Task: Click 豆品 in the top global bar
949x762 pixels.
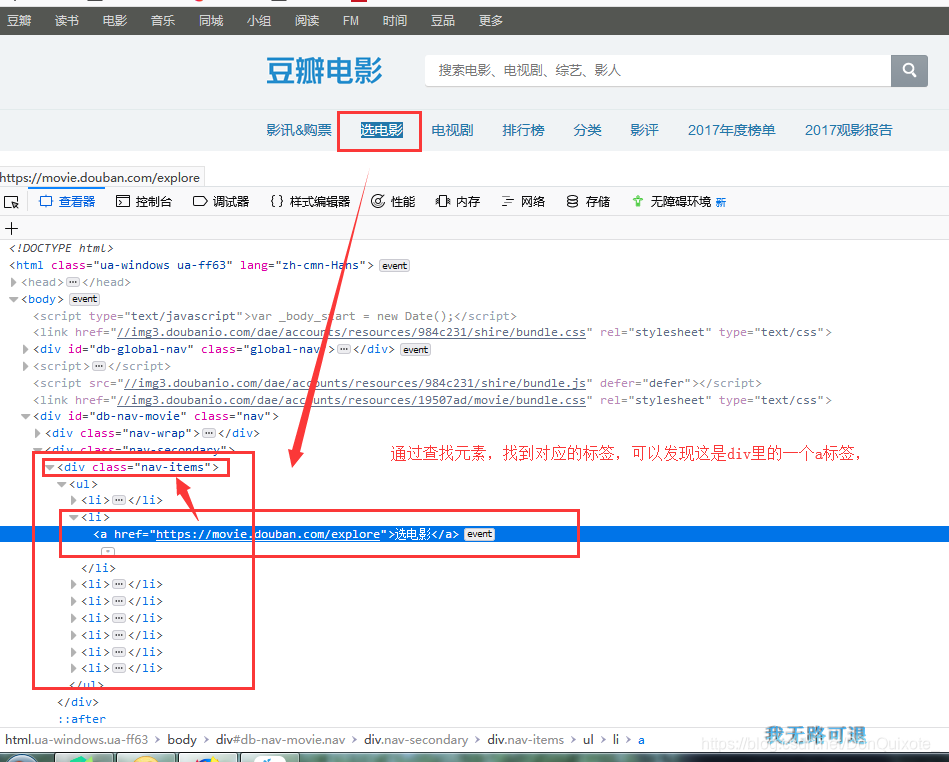Action: 442,21
